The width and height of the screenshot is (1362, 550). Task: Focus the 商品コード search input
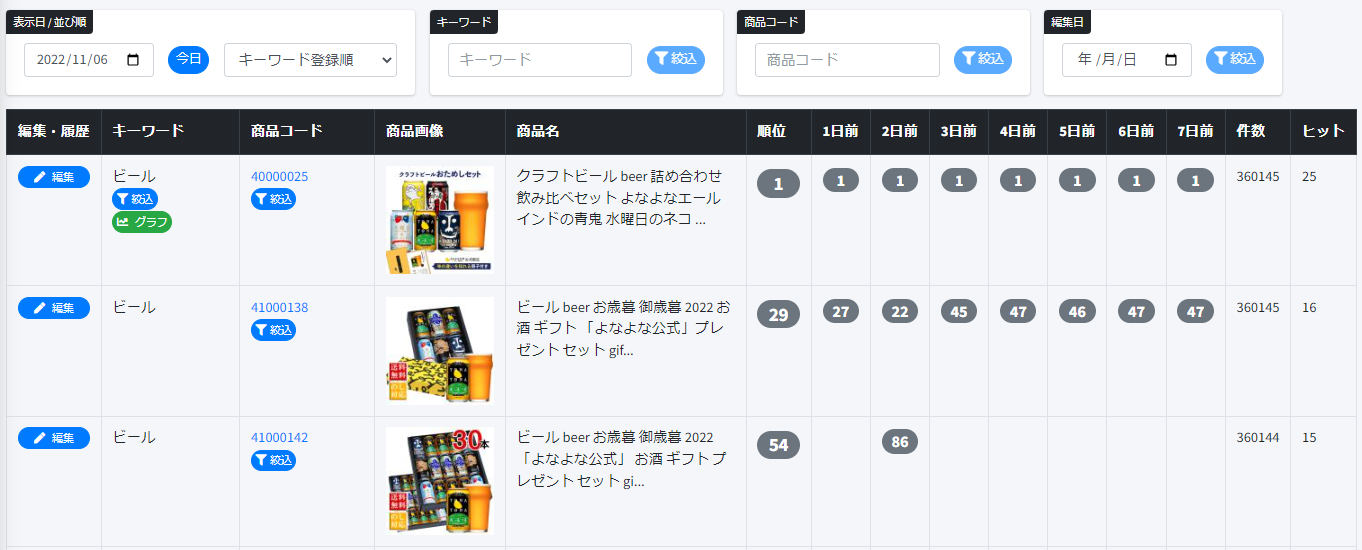pyautogui.click(x=847, y=60)
